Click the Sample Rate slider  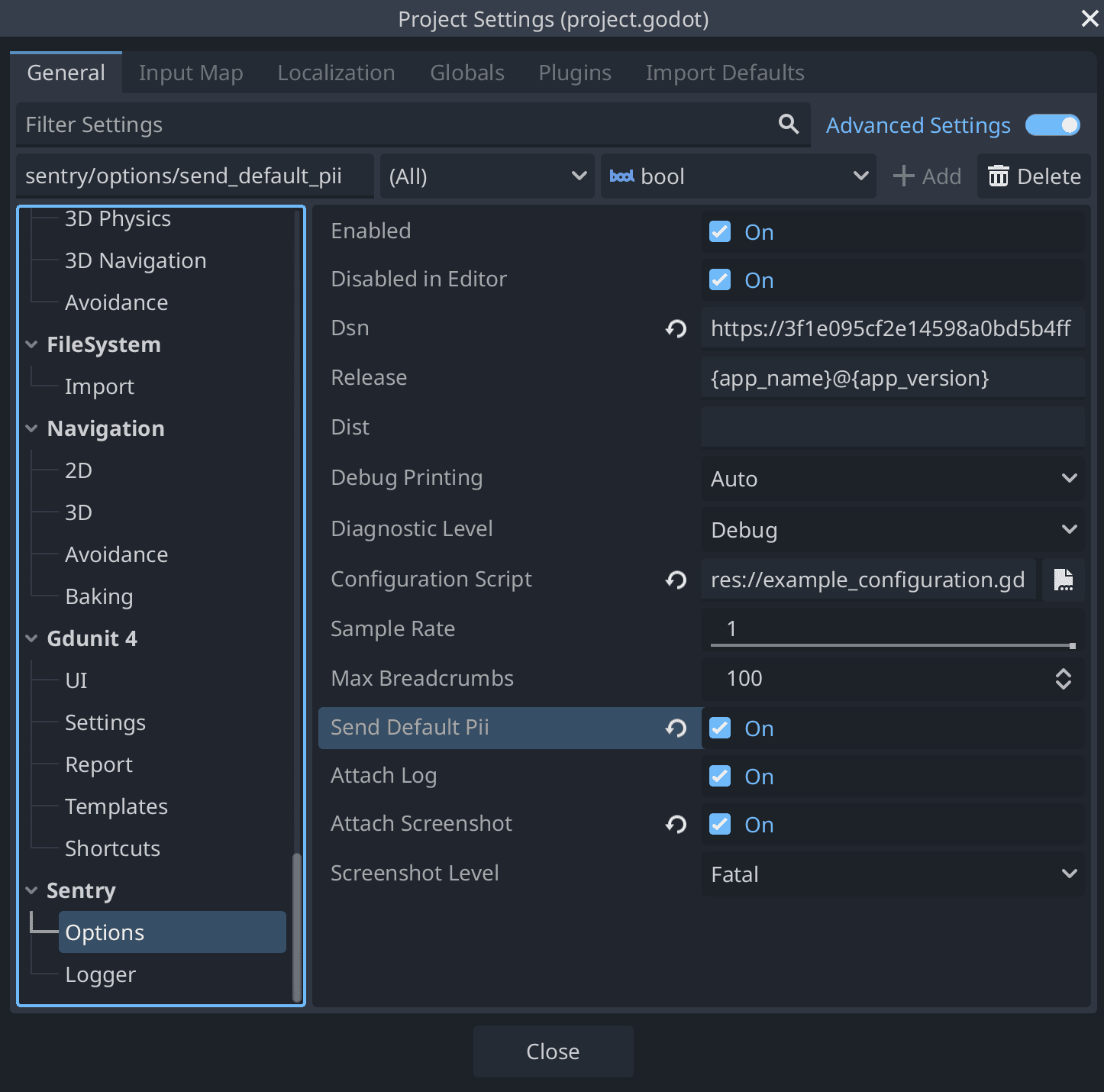pyautogui.click(x=892, y=645)
